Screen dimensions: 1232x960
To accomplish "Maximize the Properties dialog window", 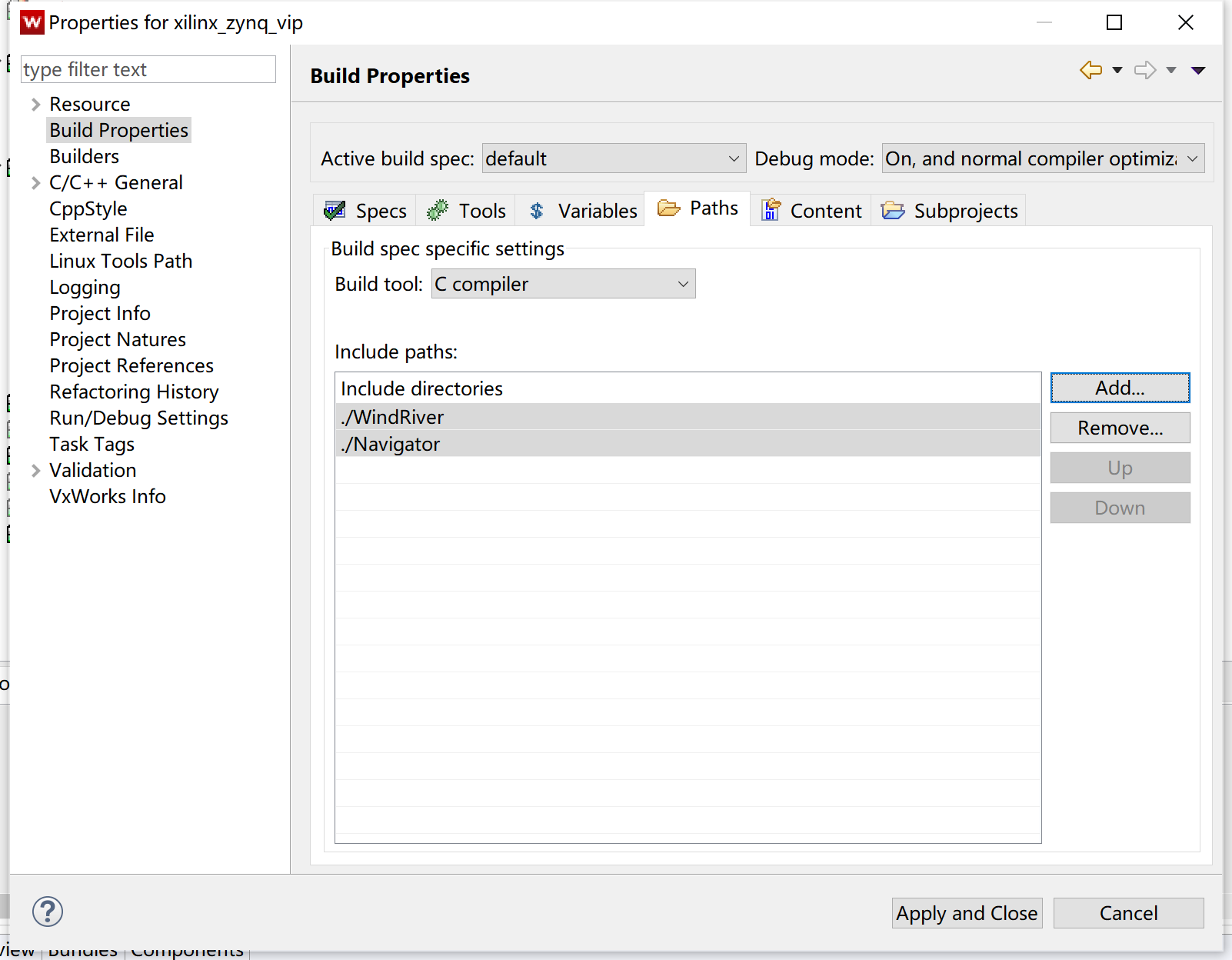I will coord(1114,22).
